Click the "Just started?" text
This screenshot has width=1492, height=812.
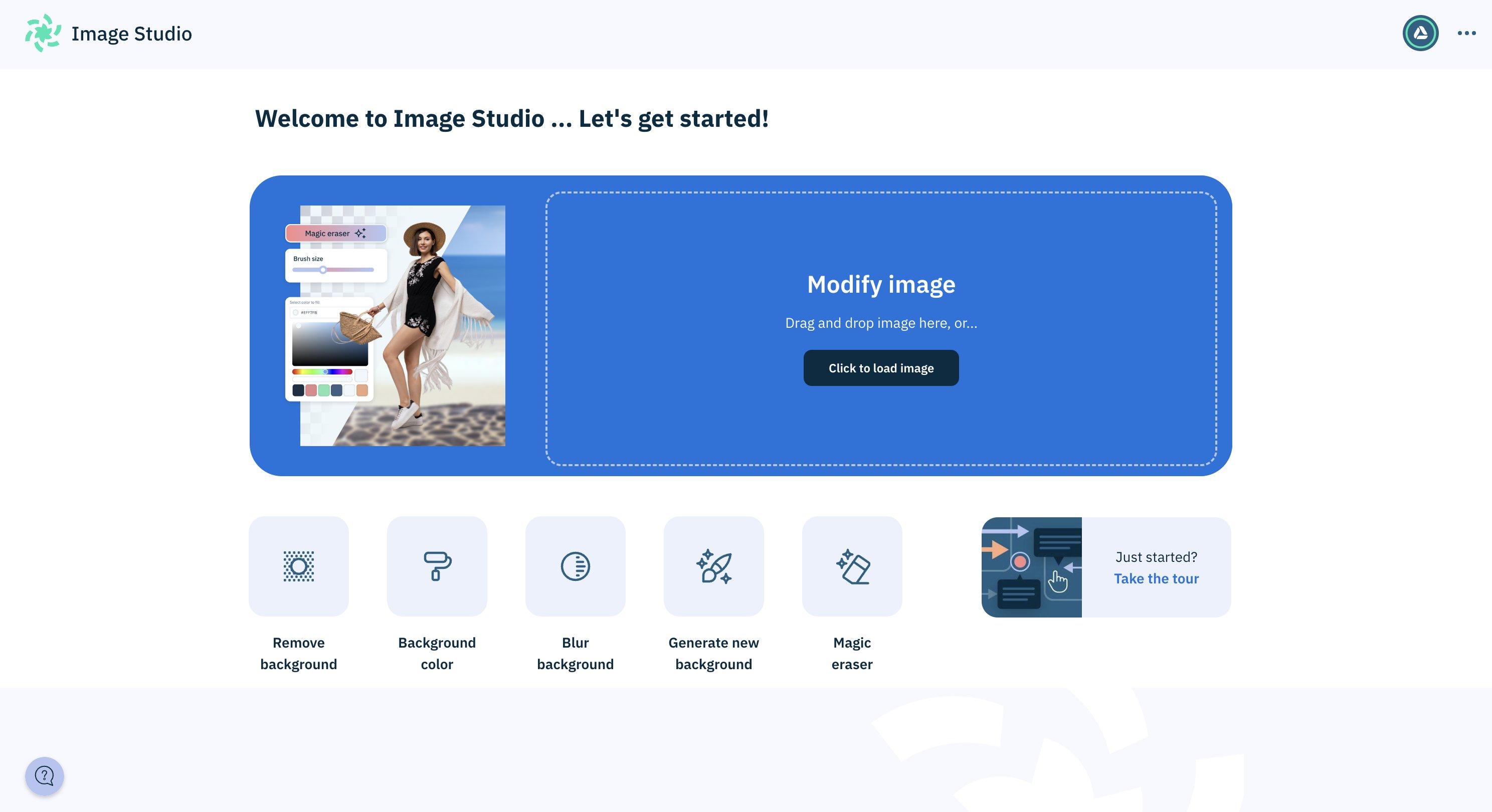tap(1156, 557)
